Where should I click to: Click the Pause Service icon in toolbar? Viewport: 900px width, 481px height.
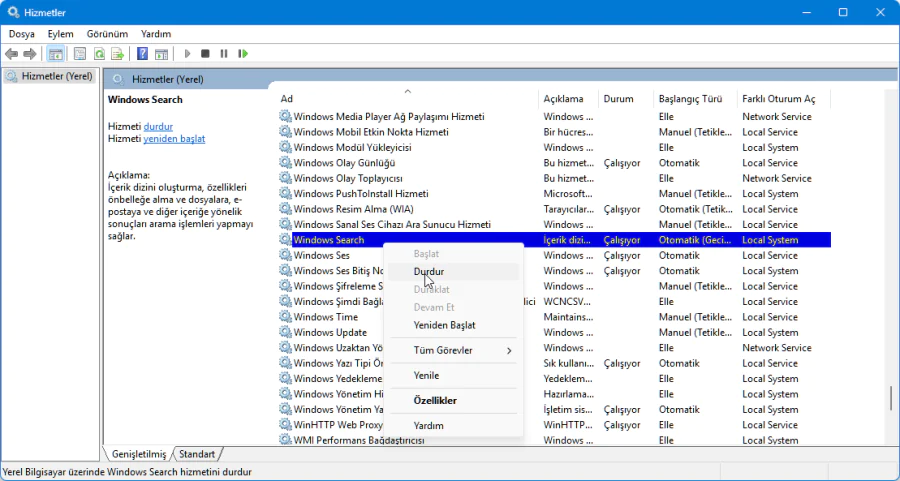(x=224, y=54)
